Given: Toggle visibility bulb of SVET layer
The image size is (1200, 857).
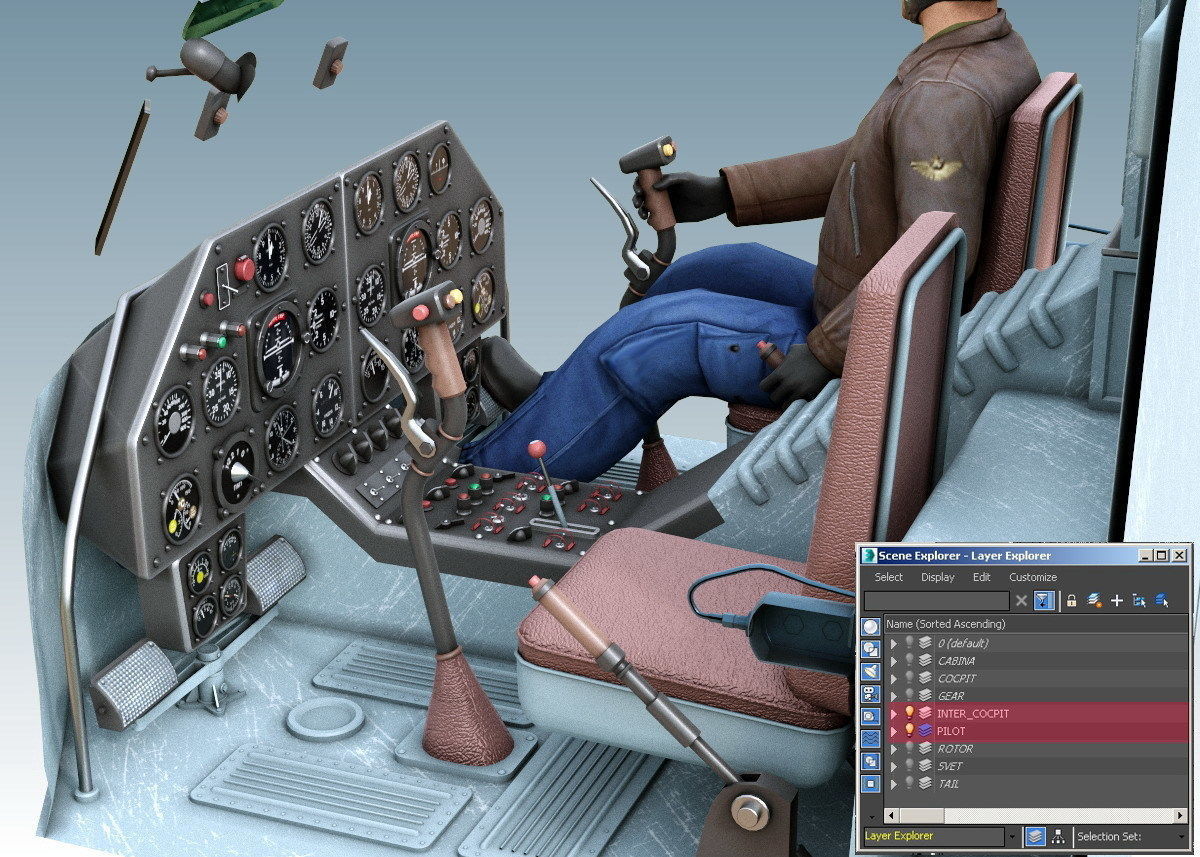Looking at the screenshot, I should (x=910, y=766).
